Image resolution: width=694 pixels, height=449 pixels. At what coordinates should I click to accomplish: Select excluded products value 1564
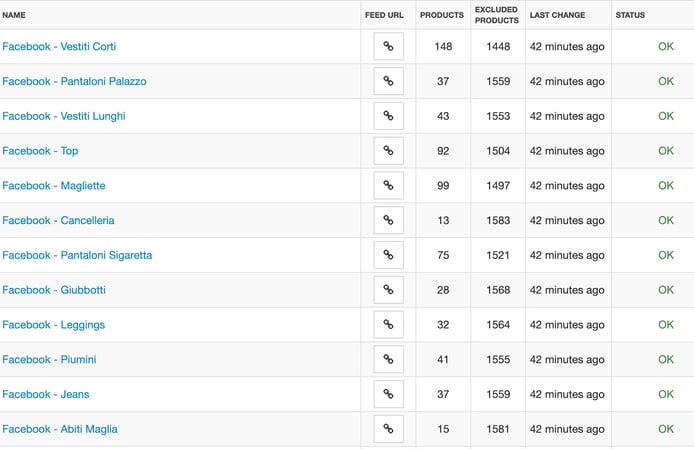498,325
